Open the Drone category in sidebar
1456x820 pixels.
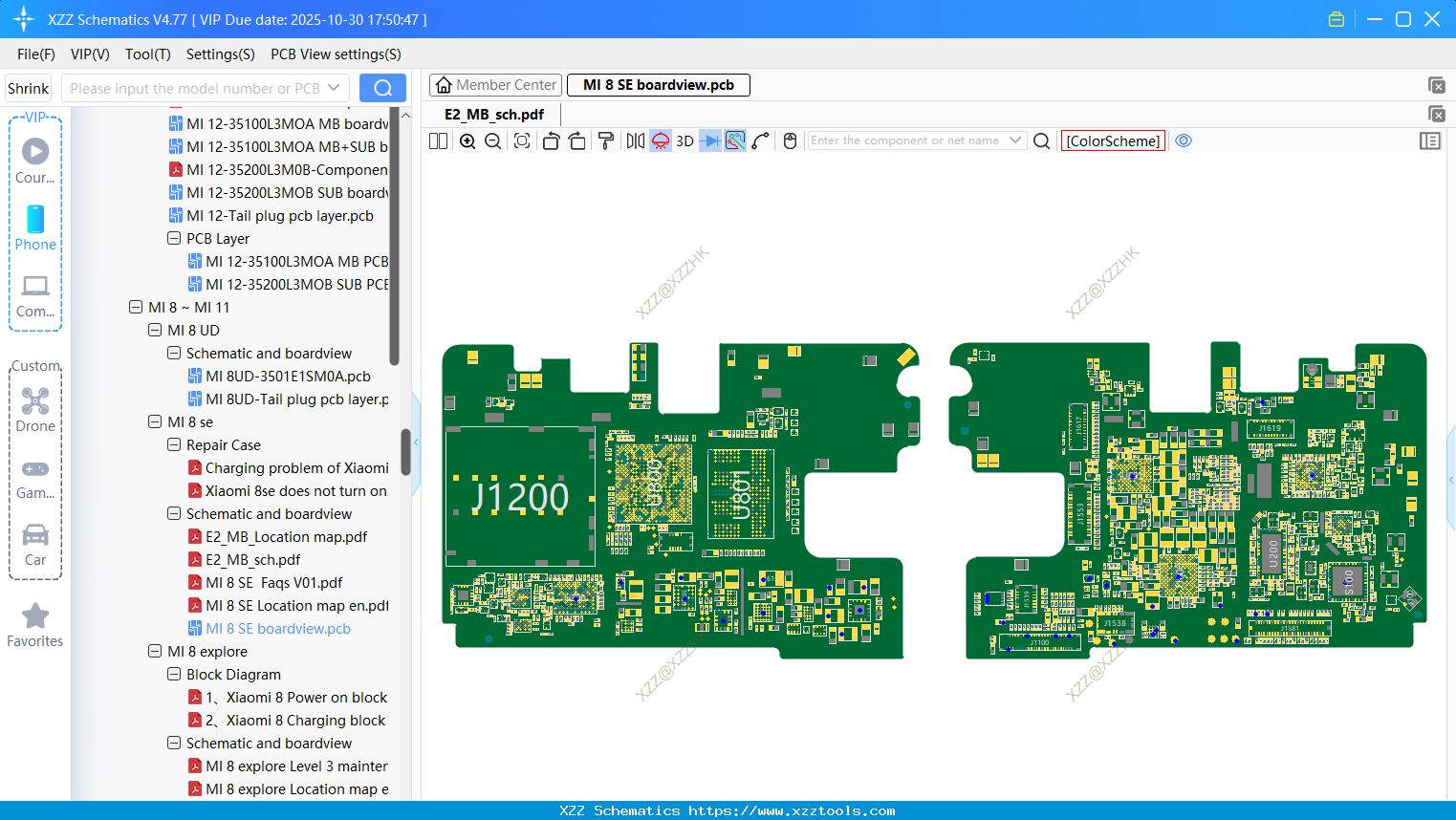35,410
